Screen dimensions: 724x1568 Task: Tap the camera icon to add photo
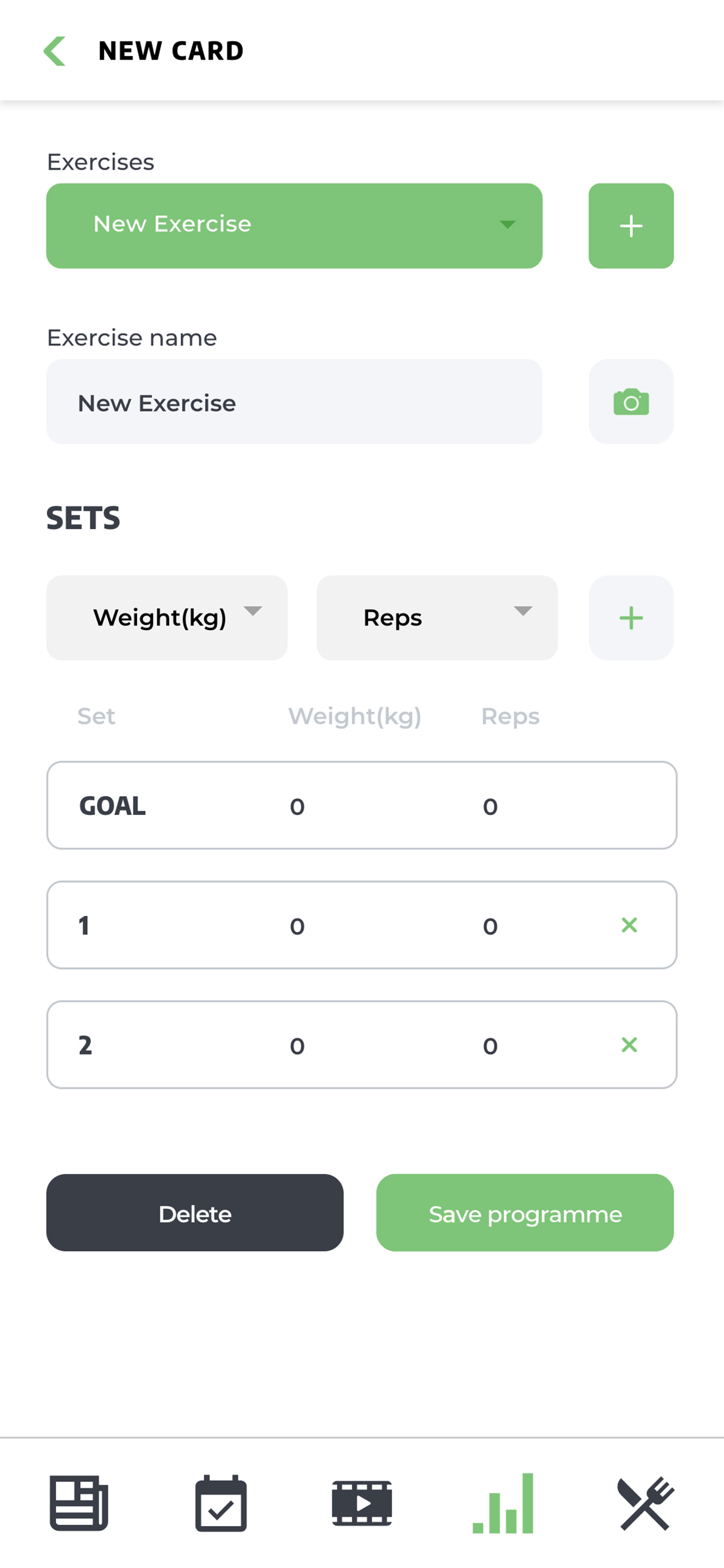pyautogui.click(x=631, y=402)
